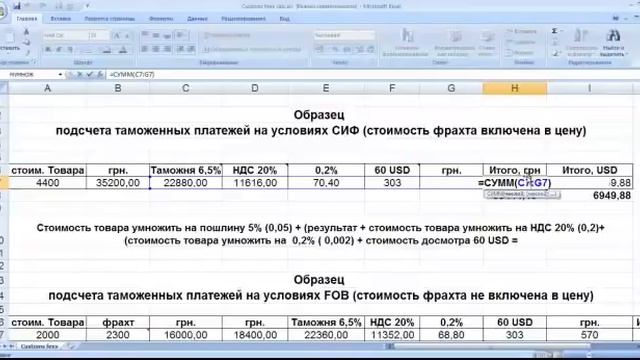
Task: Open the Clipboard group dialog launcher
Action: click(x=34, y=62)
